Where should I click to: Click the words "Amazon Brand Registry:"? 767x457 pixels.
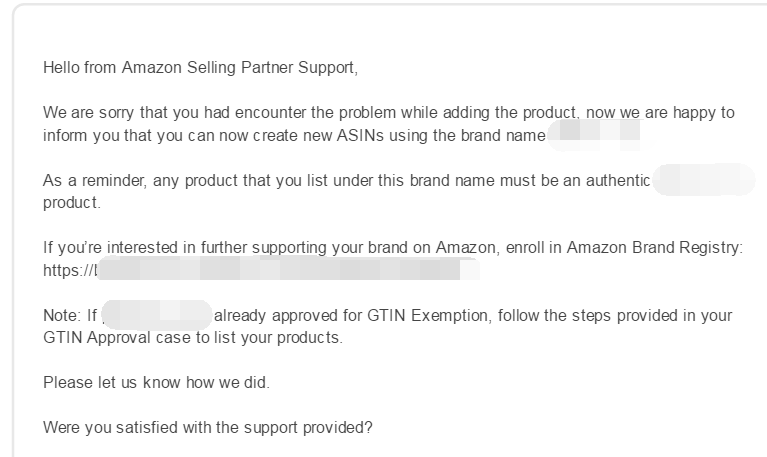pos(655,248)
